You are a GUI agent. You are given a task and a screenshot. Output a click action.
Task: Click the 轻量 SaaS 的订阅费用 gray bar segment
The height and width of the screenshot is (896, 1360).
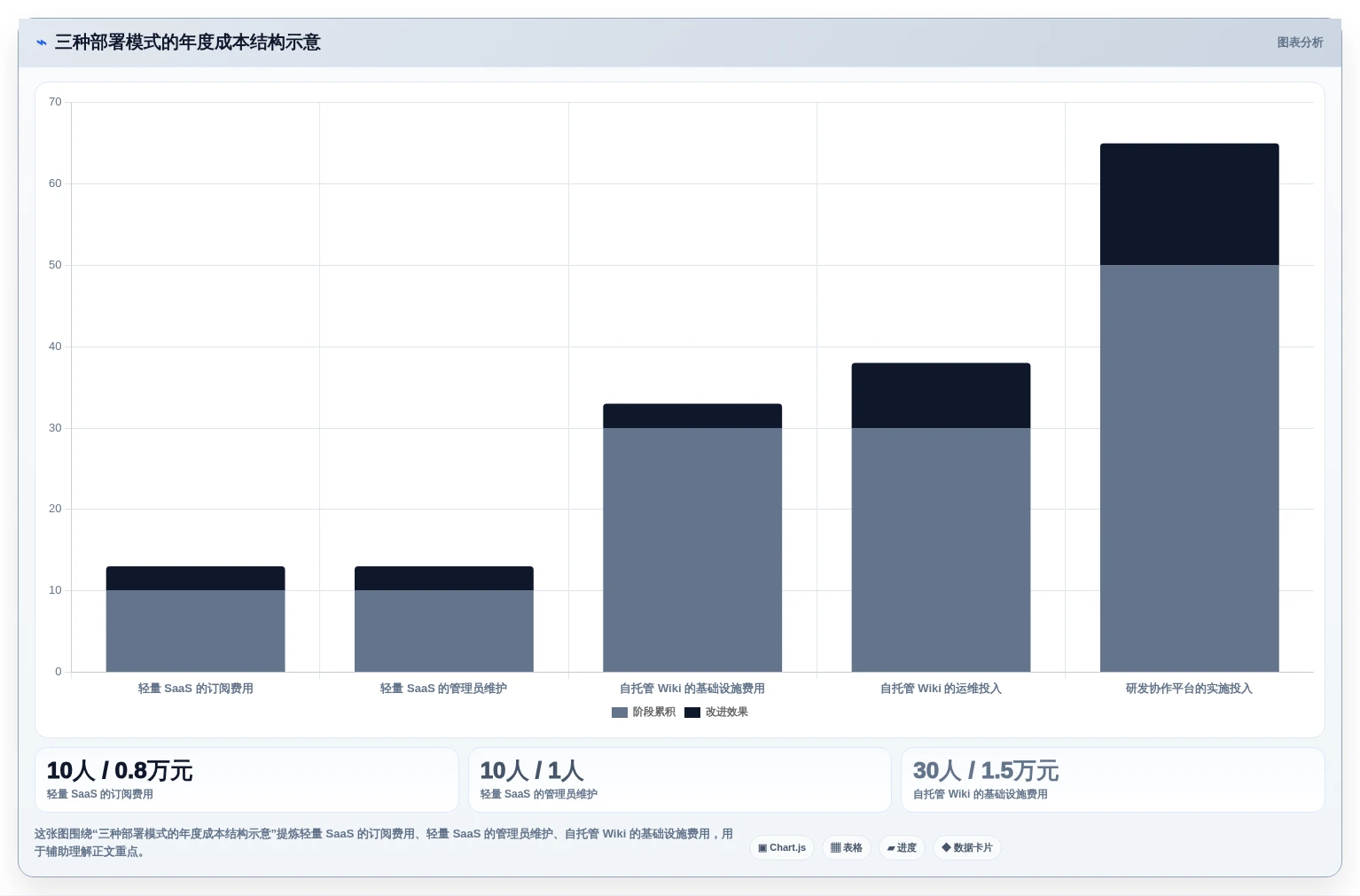point(196,631)
